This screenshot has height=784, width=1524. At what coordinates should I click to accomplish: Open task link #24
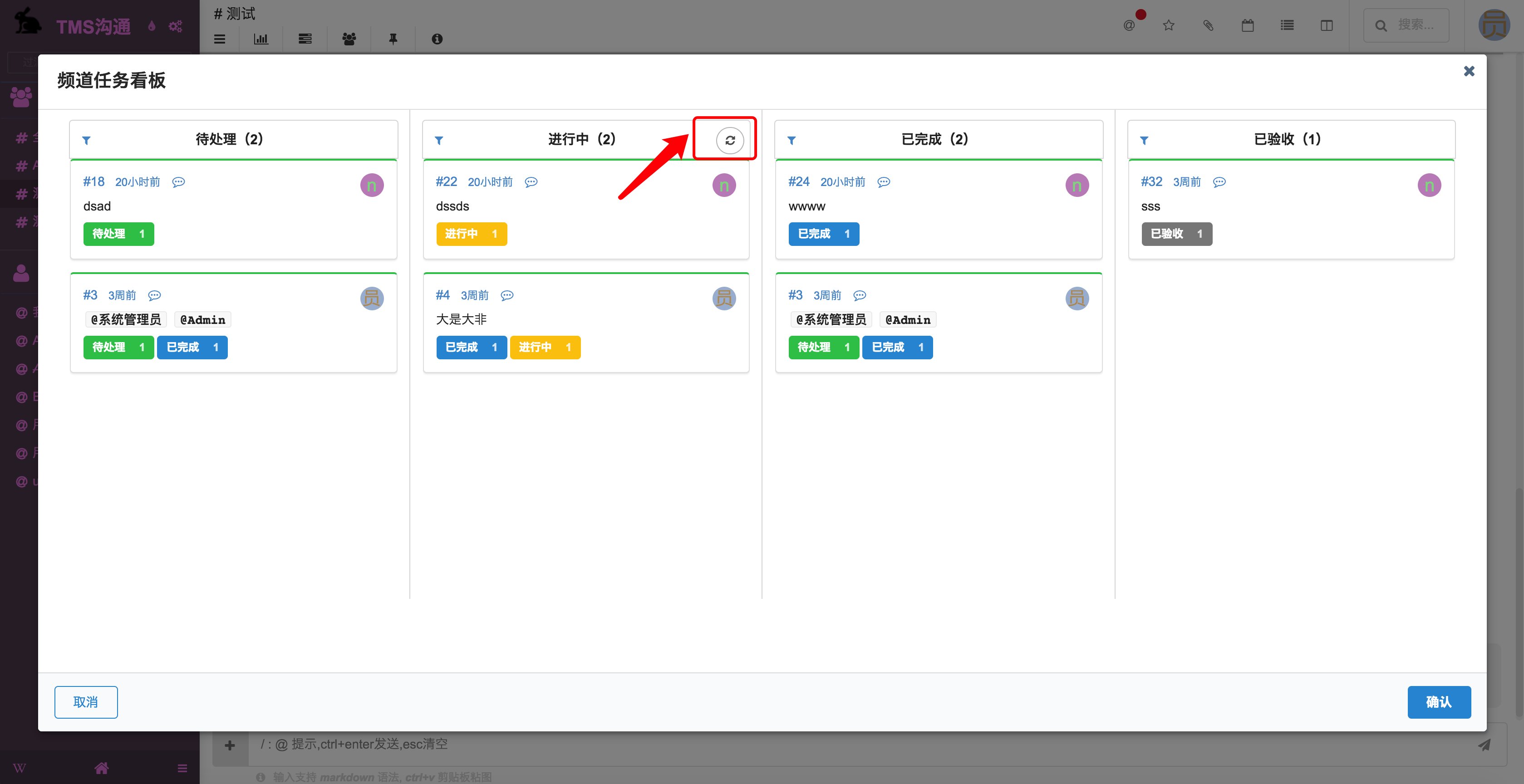click(799, 182)
